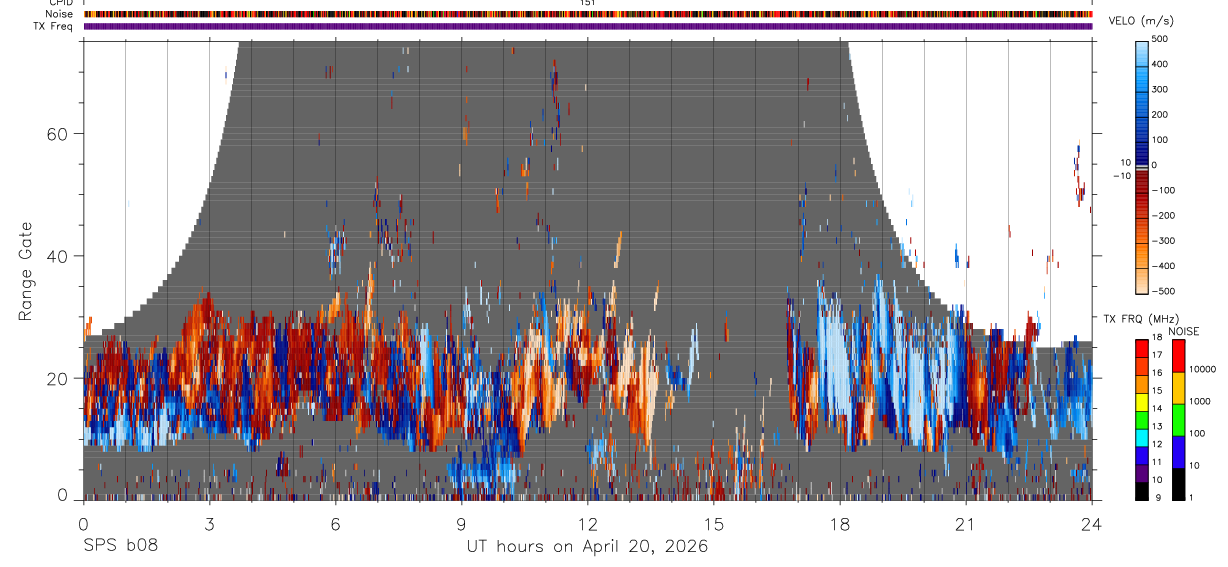Pick the yellow segment of NOISE scale
The image size is (1228, 567).
click(1178, 388)
